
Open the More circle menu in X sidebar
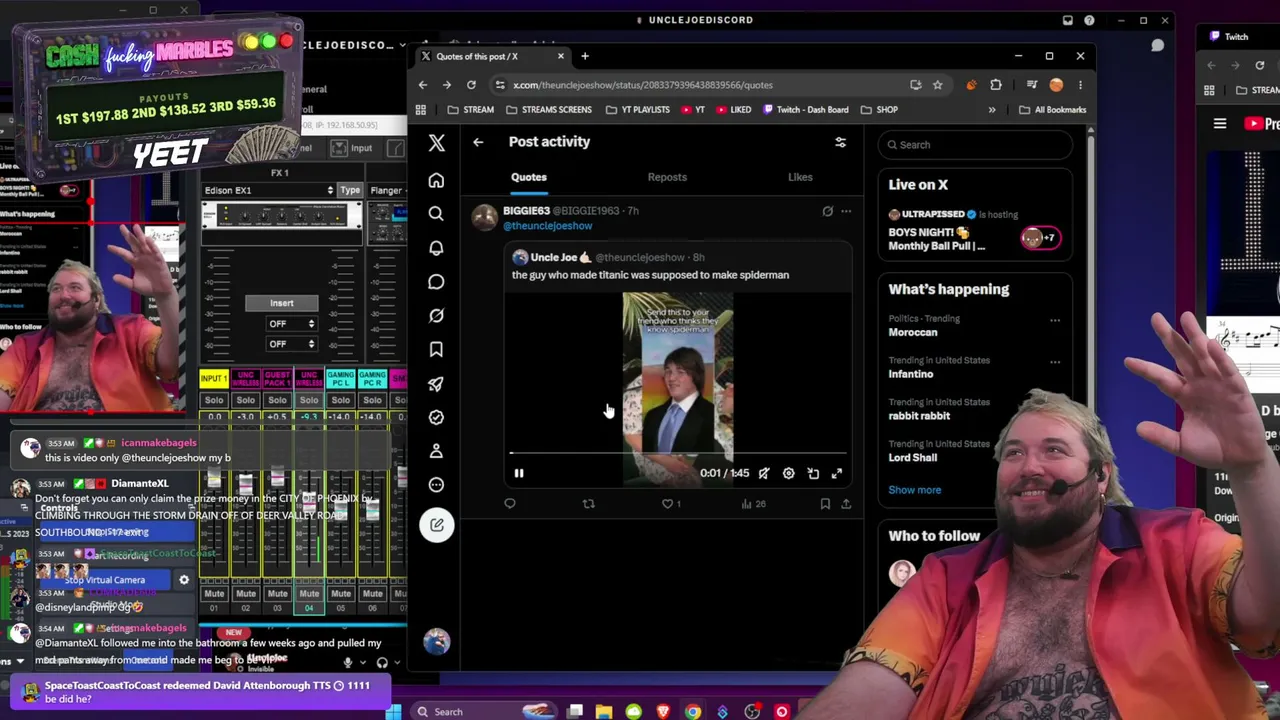[x=436, y=485]
